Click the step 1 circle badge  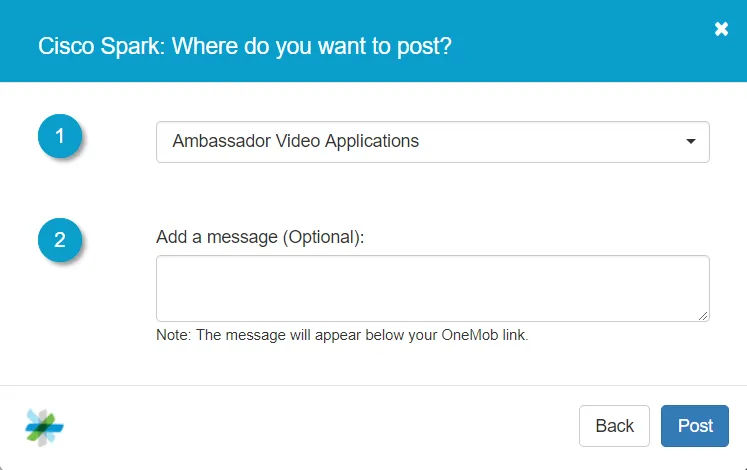click(60, 136)
